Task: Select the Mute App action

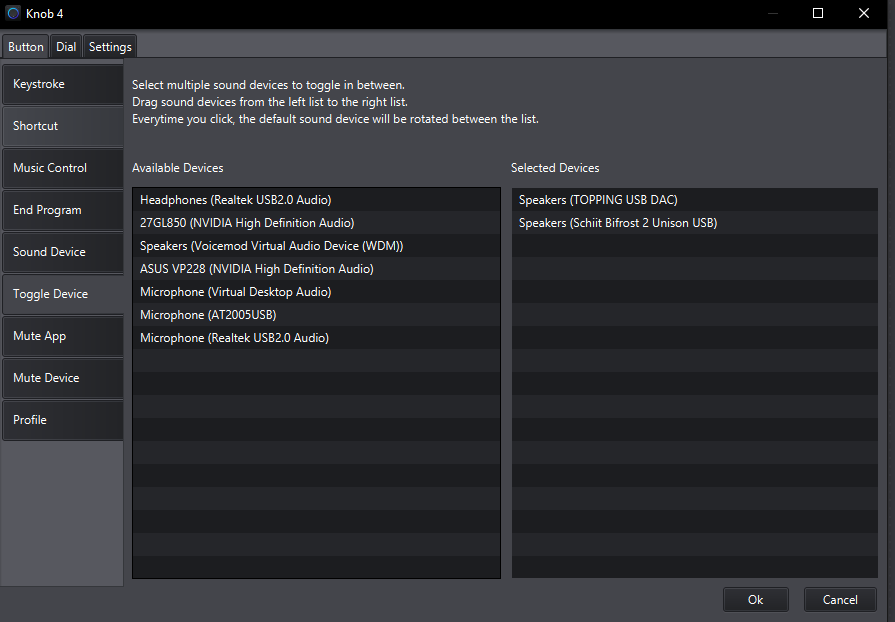Action: 62,336
